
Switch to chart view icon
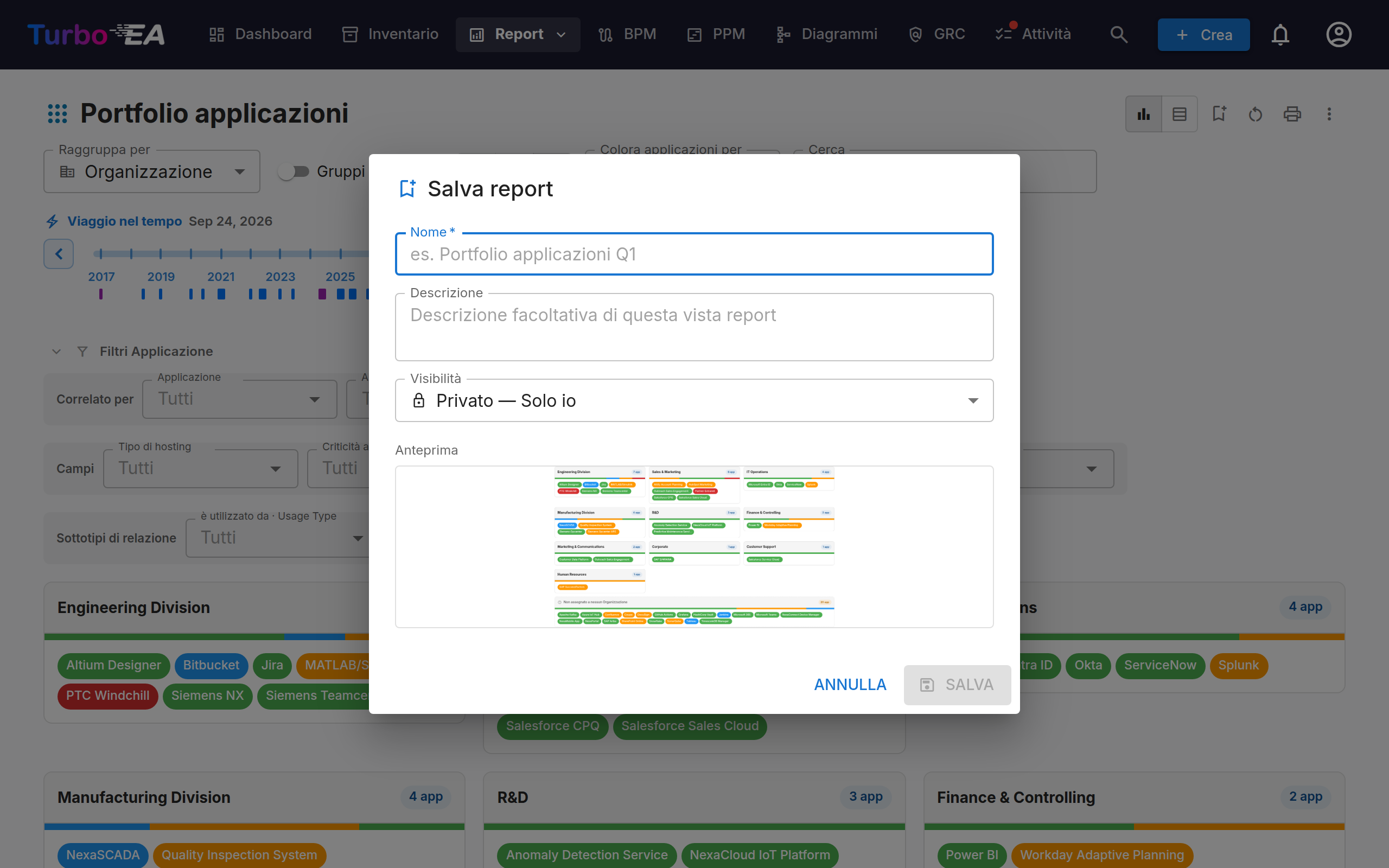[x=1143, y=114]
